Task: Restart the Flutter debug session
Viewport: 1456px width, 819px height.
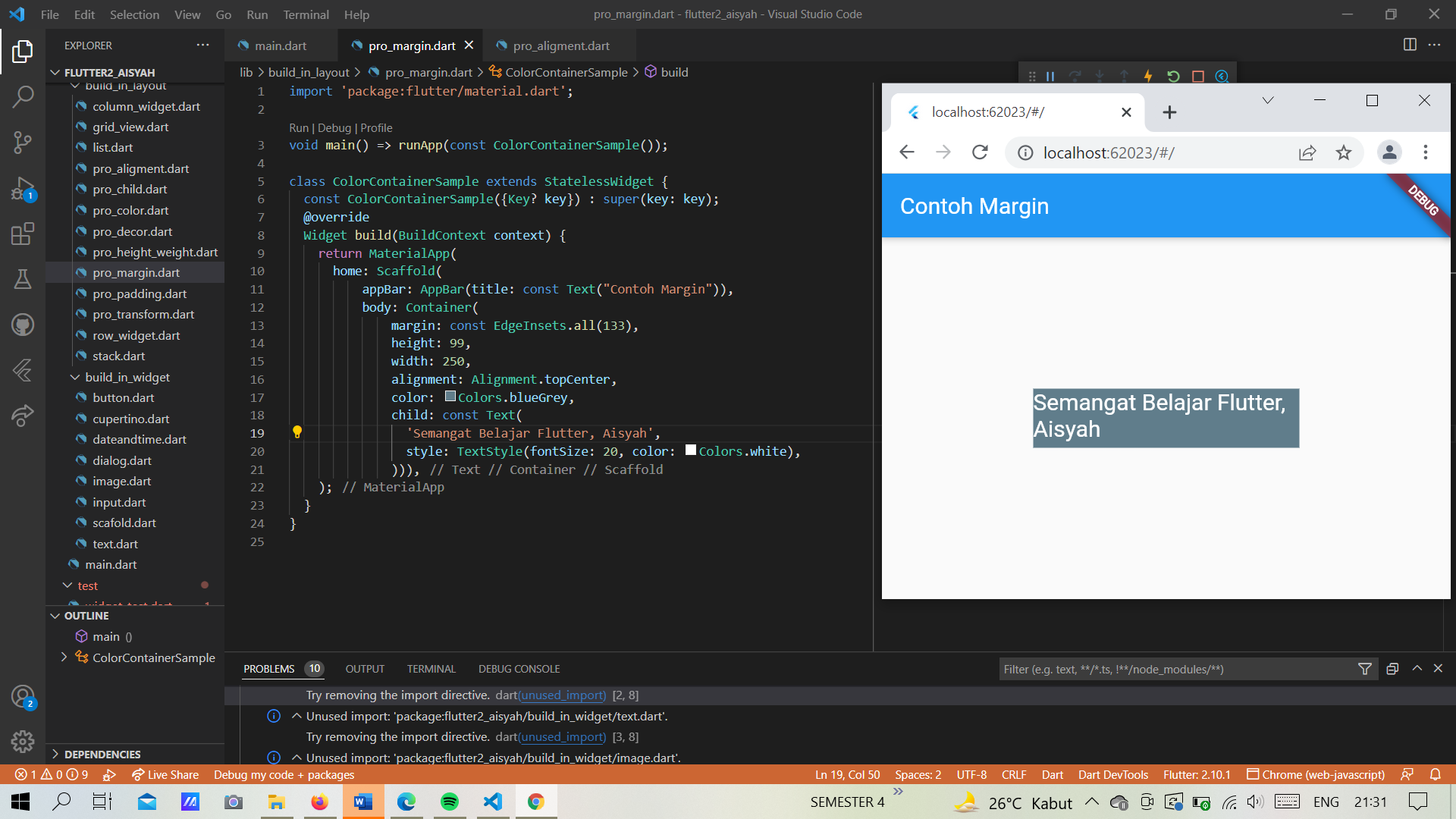Action: pyautogui.click(x=1174, y=76)
